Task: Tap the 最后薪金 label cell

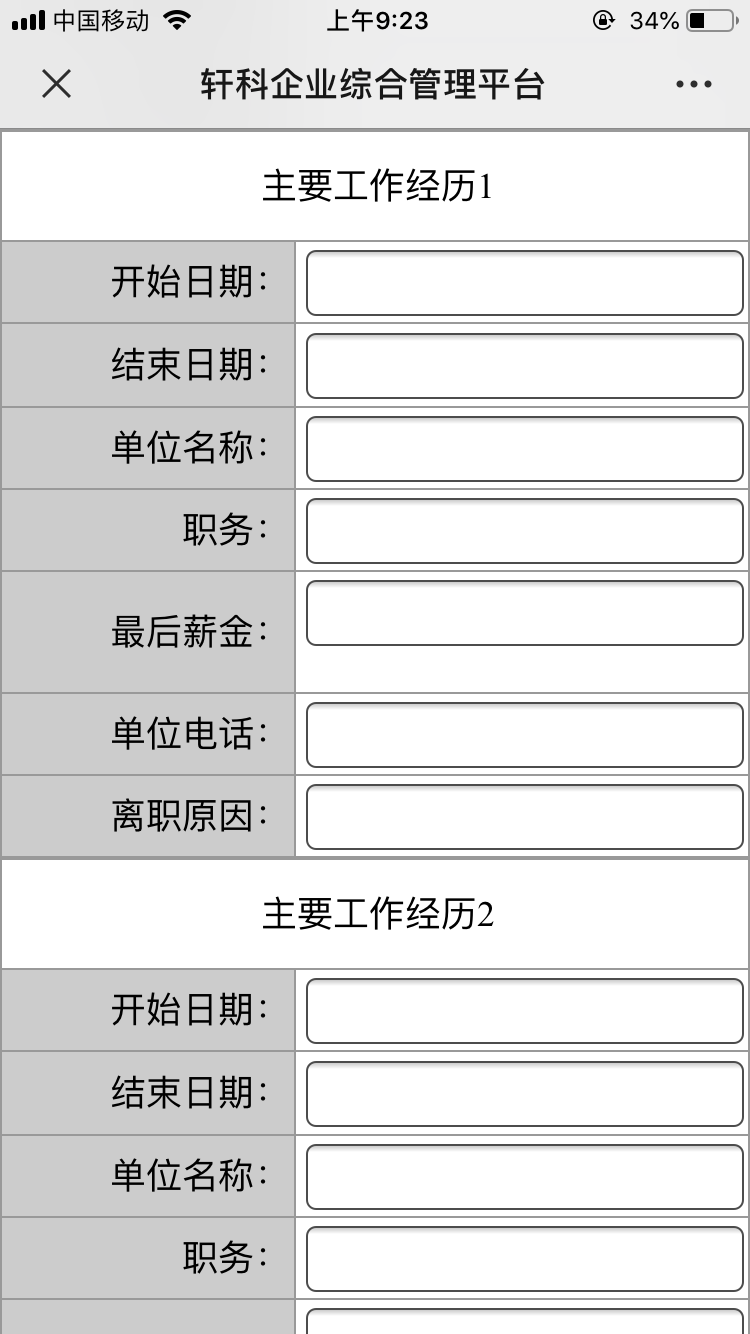Action: point(148,632)
